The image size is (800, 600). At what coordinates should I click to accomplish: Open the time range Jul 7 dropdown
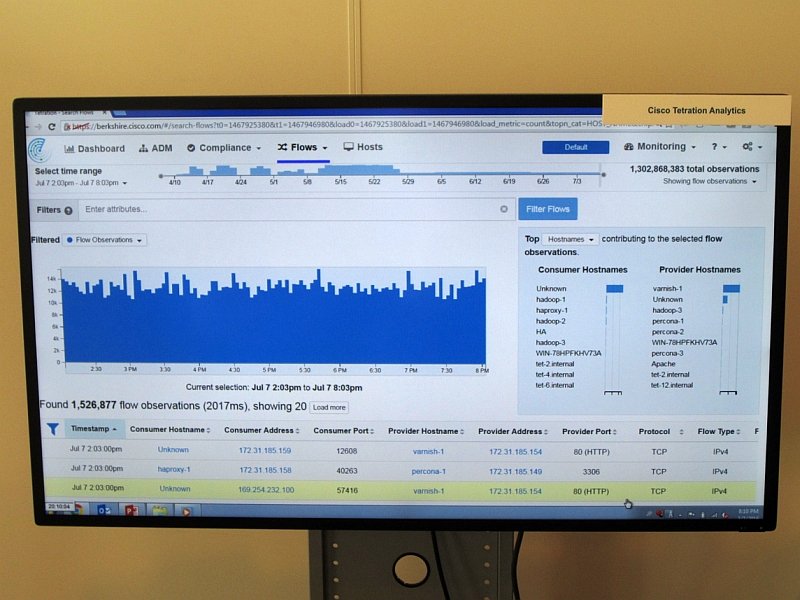click(x=81, y=183)
